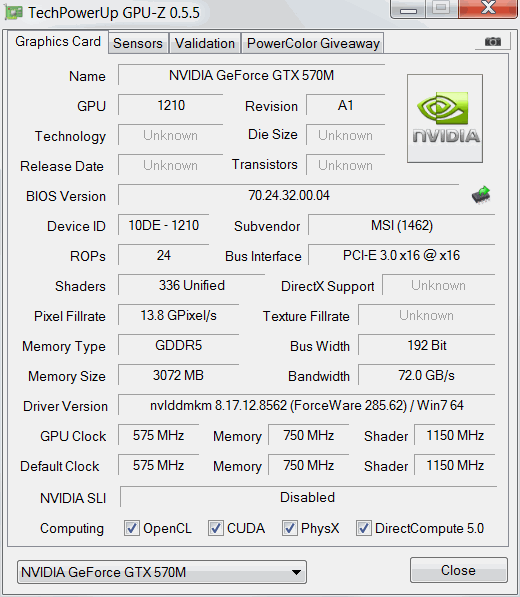Toggle the OpenCL checkbox
This screenshot has width=520, height=597.
(132, 528)
